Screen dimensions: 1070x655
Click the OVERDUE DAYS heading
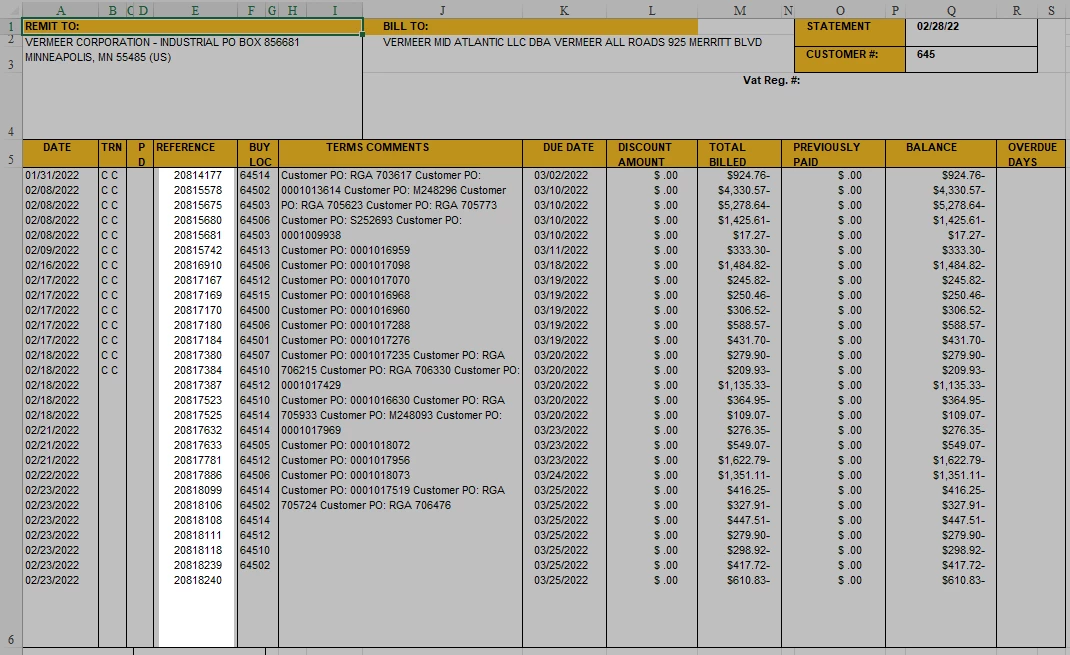coord(1032,154)
